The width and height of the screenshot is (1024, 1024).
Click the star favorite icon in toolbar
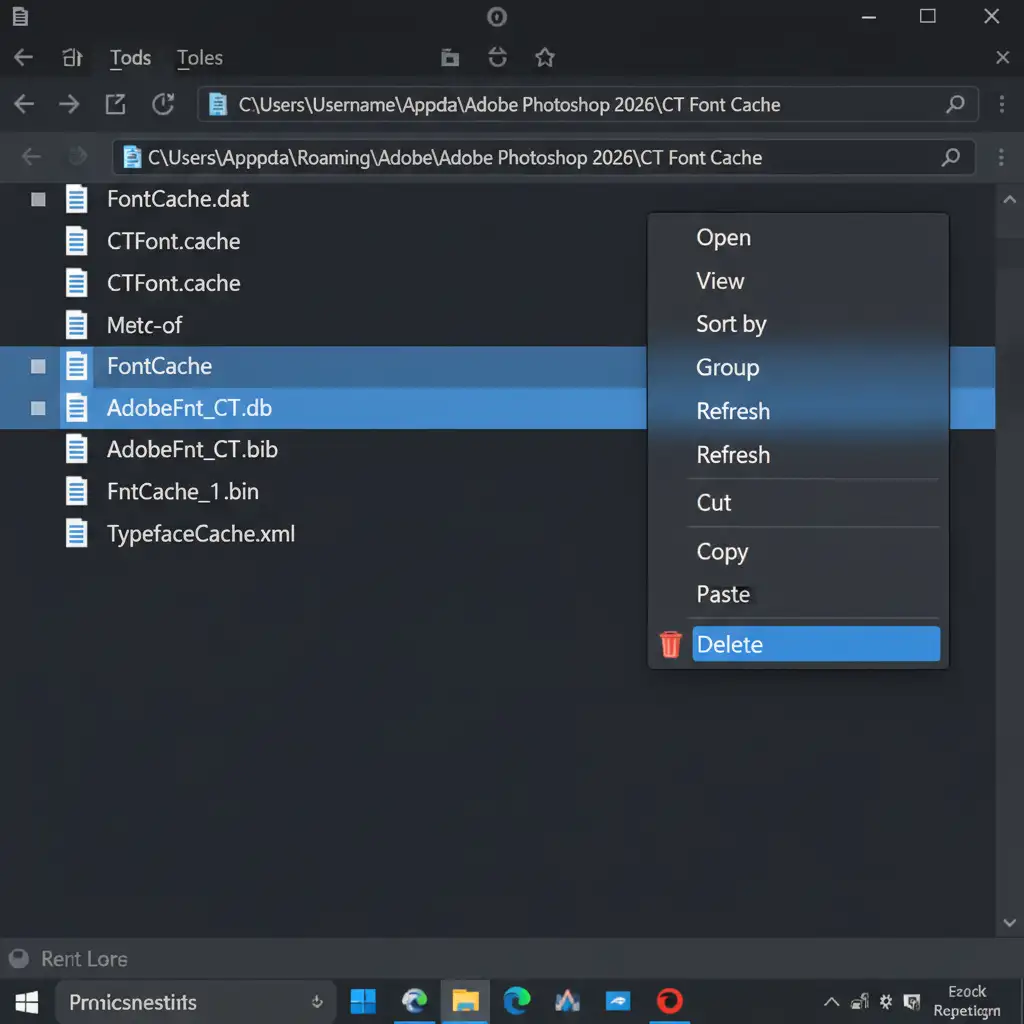[x=544, y=58]
